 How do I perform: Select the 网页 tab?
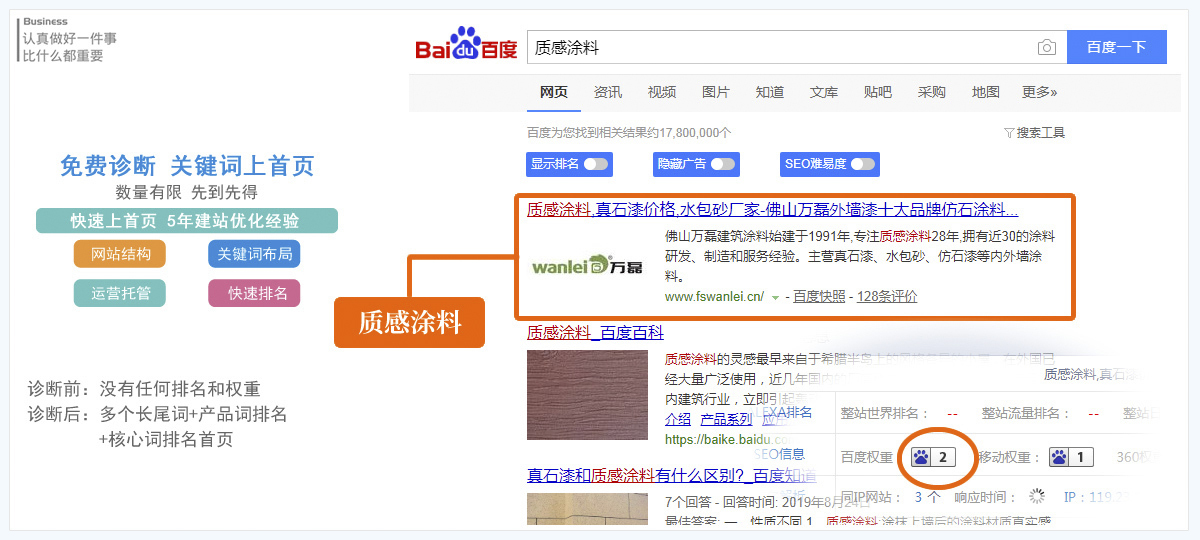554,92
